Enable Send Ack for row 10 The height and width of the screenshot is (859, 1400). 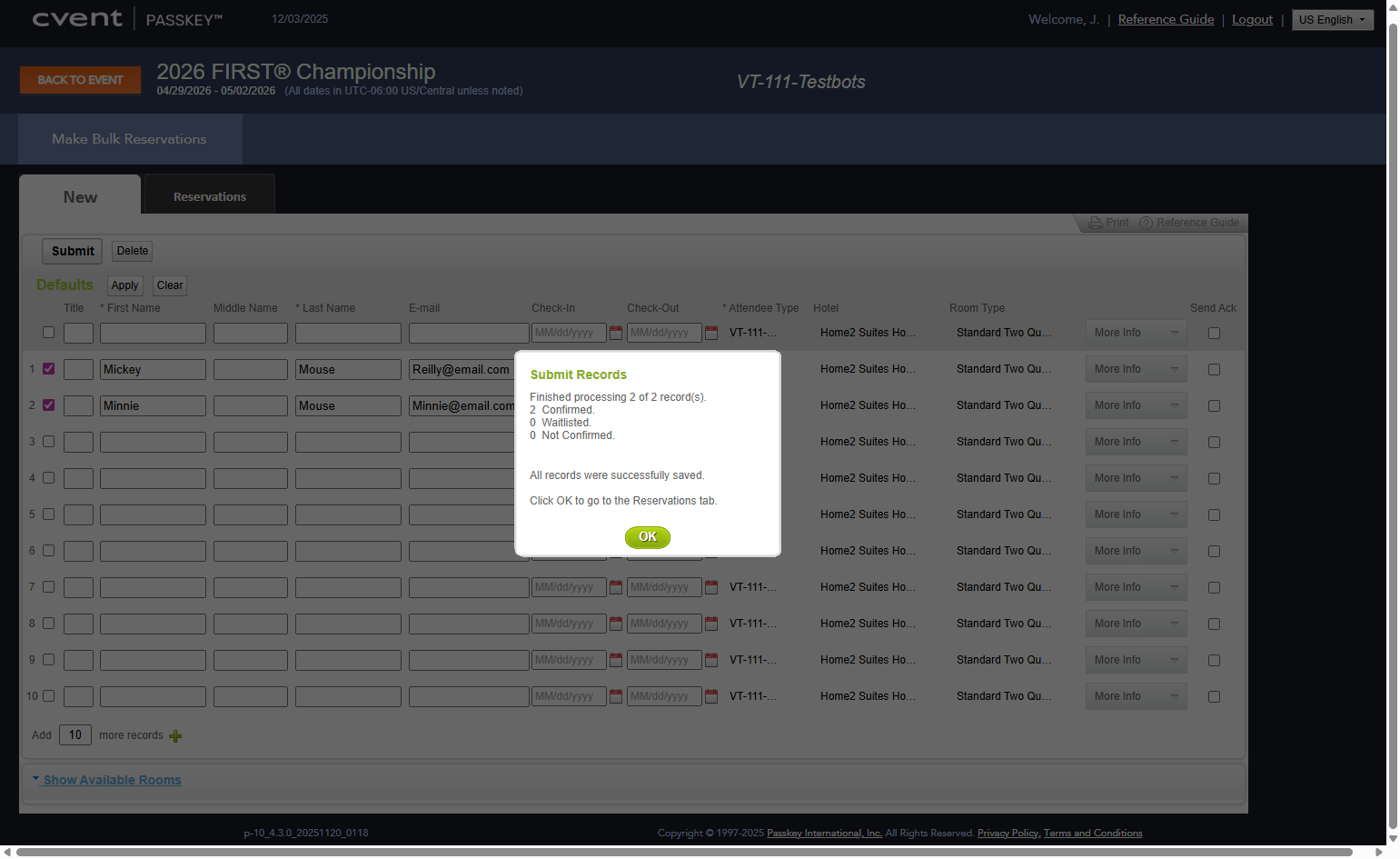point(1214,697)
